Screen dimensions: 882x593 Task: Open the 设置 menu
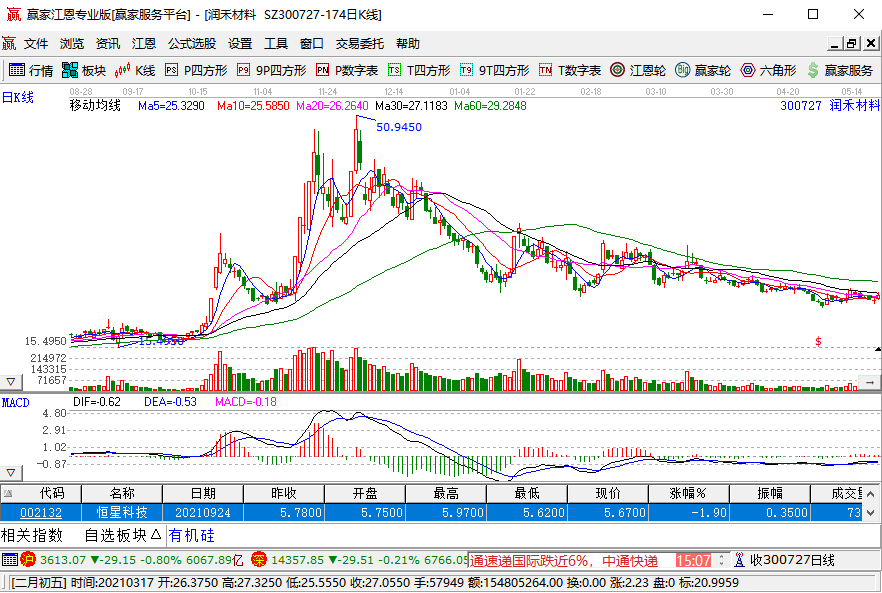click(x=240, y=43)
